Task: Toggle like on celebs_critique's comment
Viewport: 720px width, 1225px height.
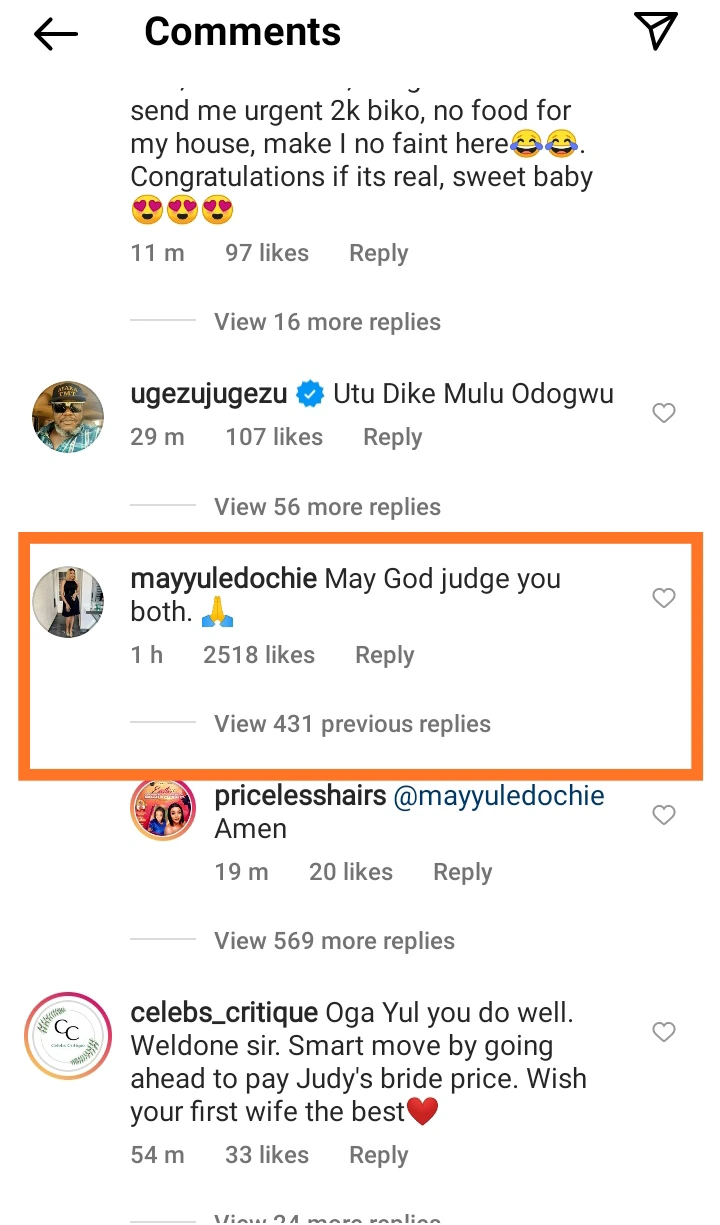Action: tap(664, 1031)
